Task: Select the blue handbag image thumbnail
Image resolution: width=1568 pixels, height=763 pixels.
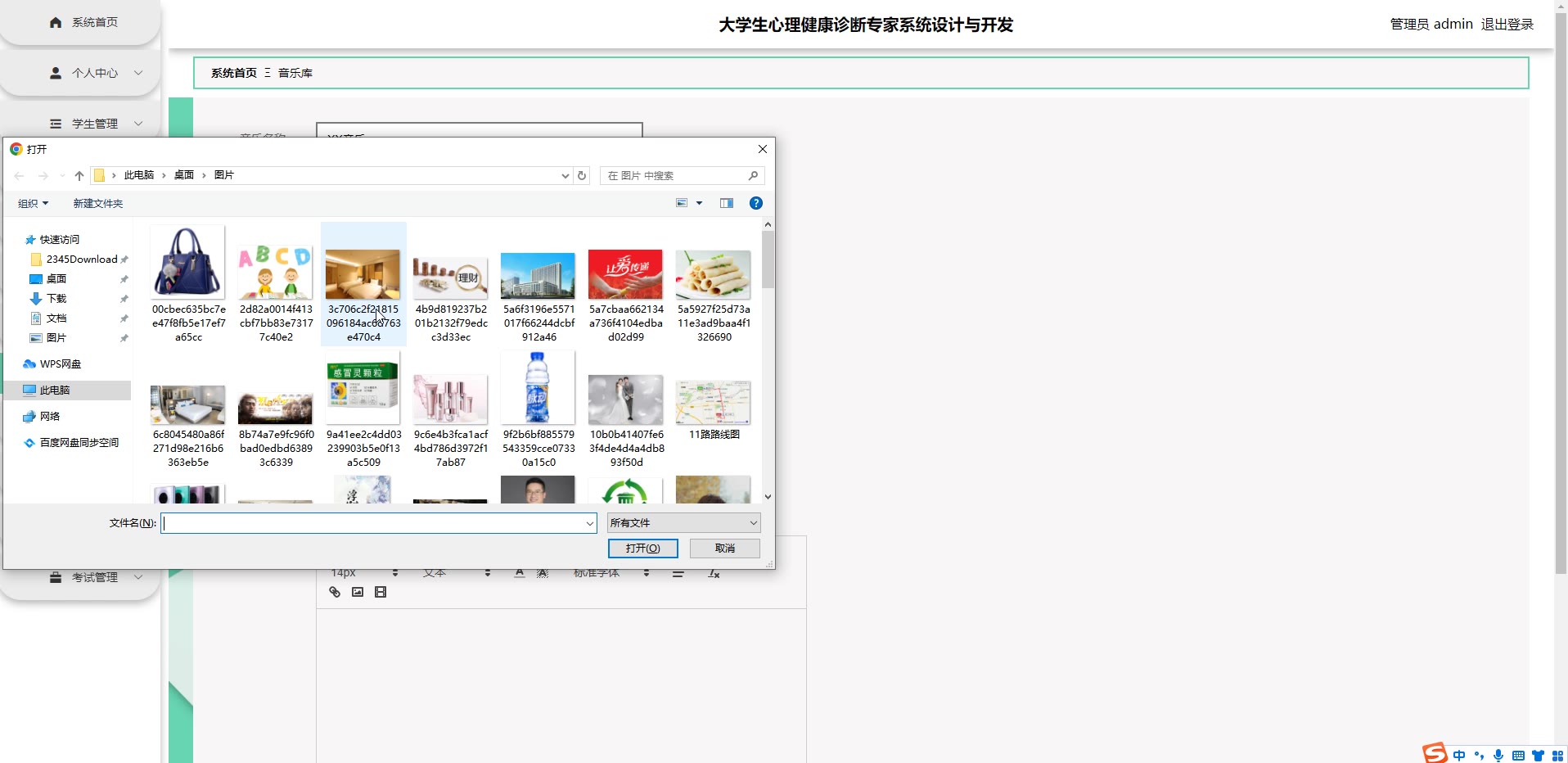Action: (188, 263)
